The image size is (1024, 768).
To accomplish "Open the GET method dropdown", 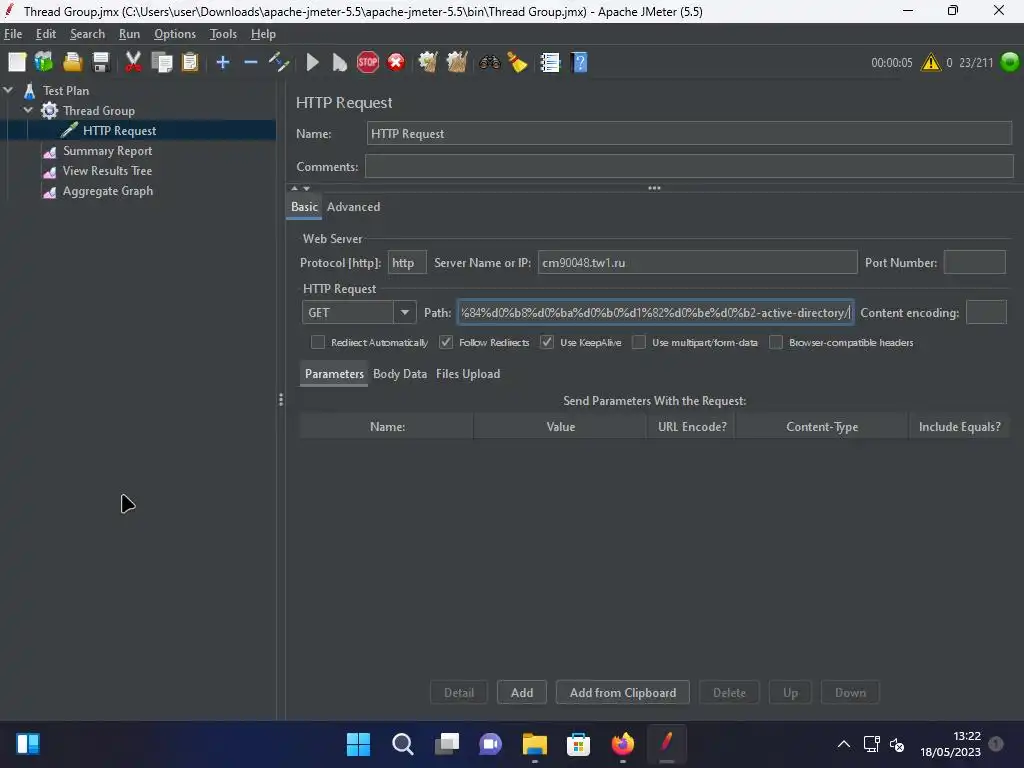I will (404, 312).
